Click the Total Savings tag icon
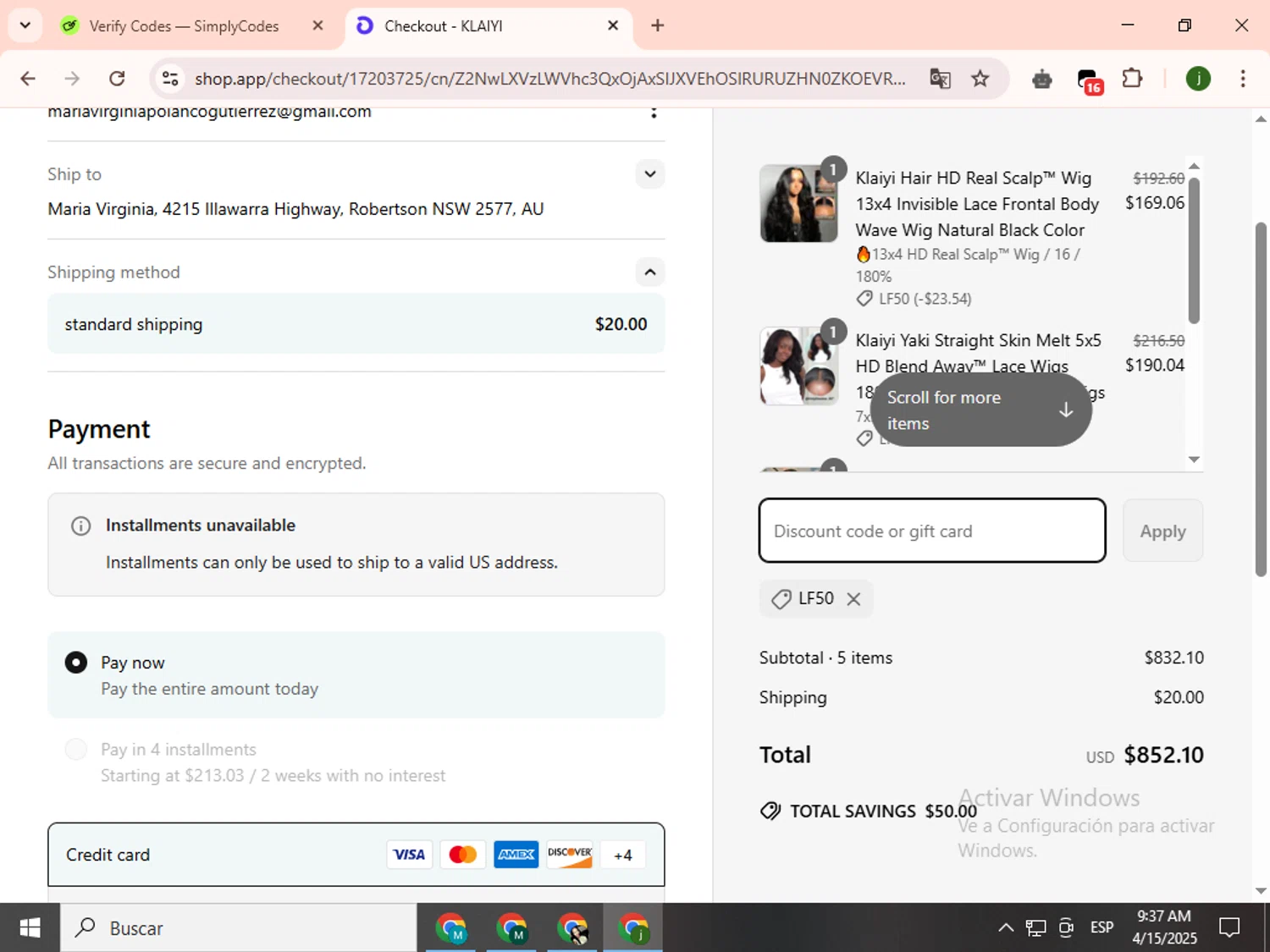 [x=770, y=811]
